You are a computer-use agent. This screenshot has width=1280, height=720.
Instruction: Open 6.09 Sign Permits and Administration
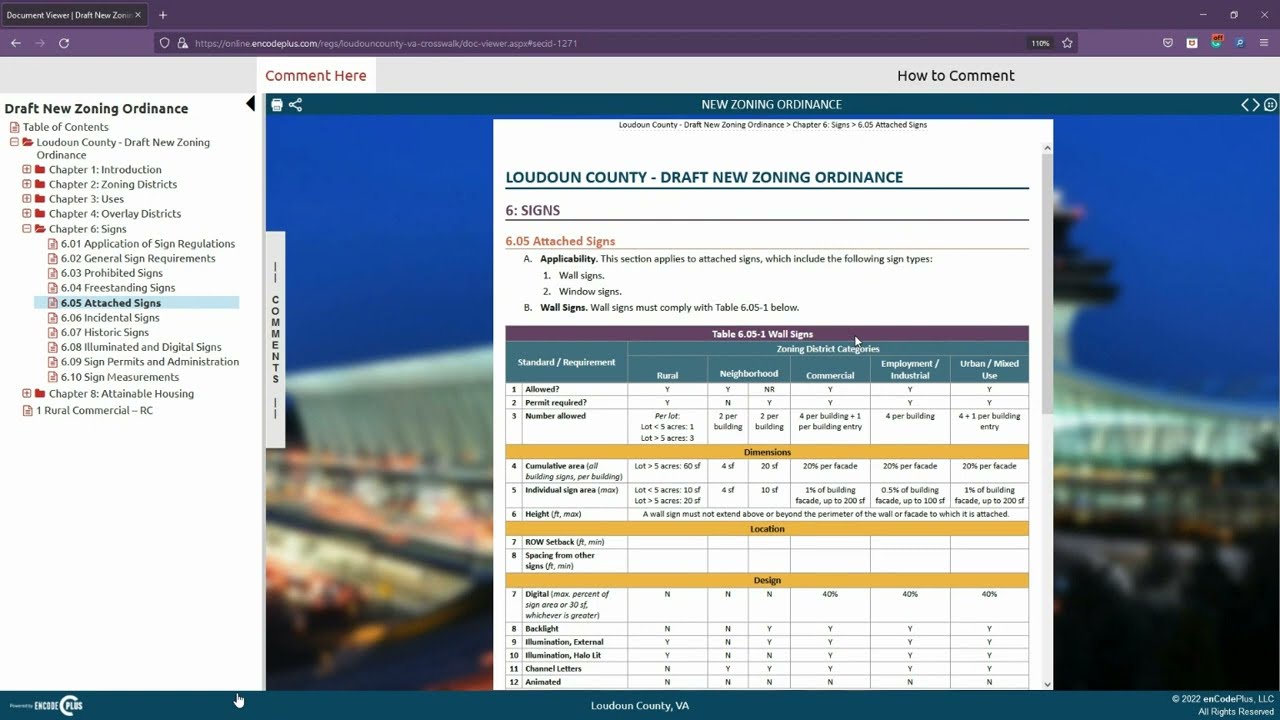coord(150,362)
